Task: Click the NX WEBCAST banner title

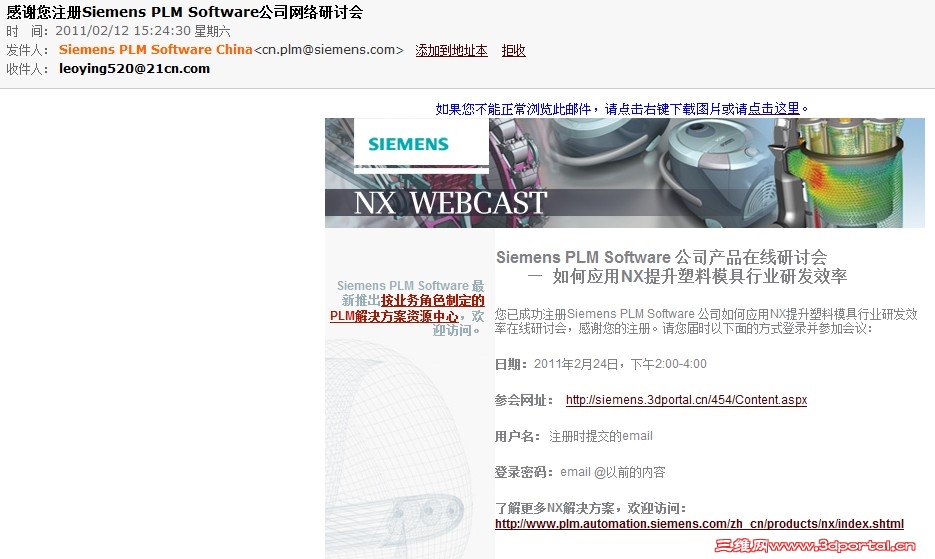Action: [450, 203]
